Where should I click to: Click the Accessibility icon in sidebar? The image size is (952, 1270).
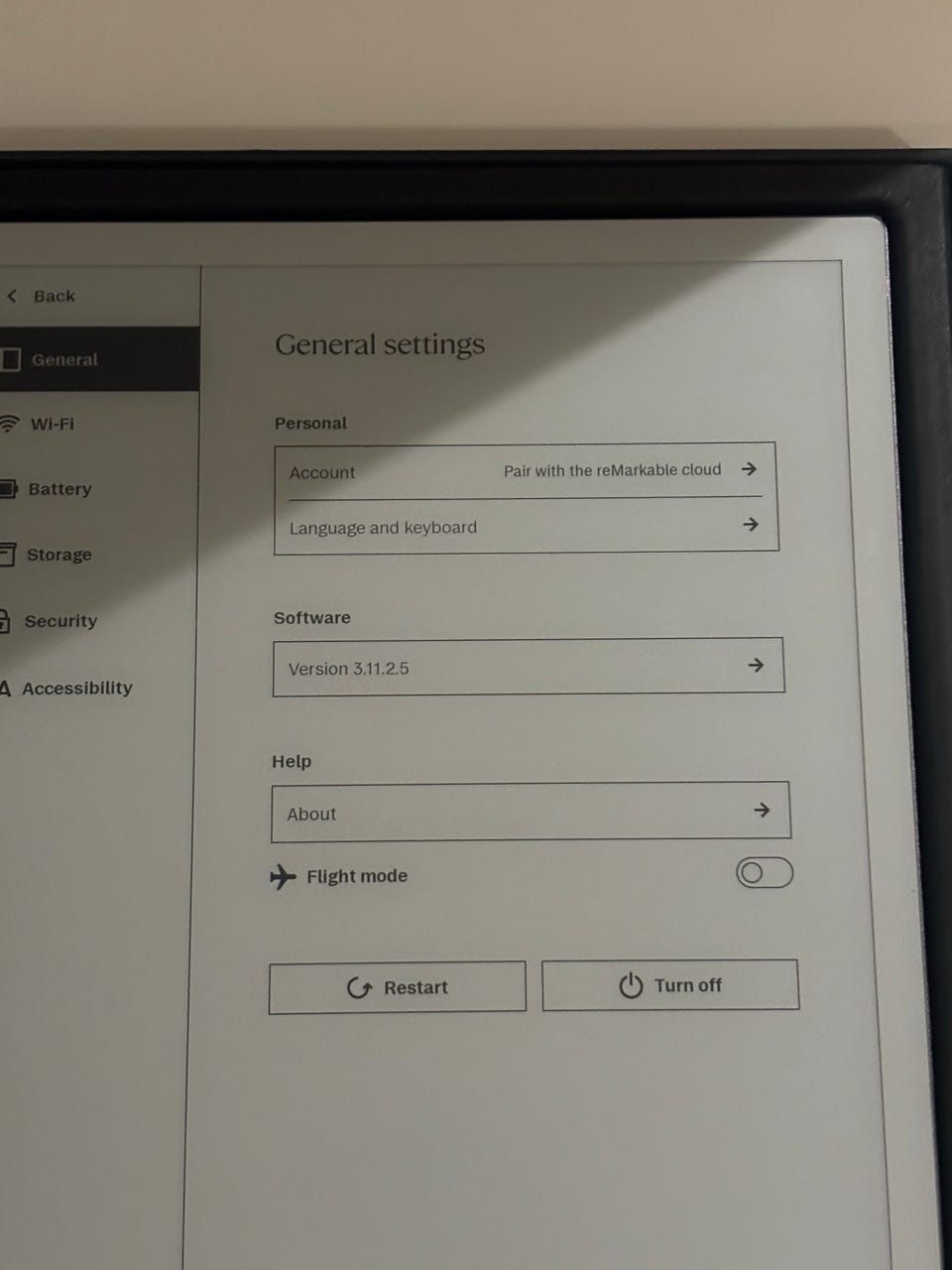[x=5, y=688]
